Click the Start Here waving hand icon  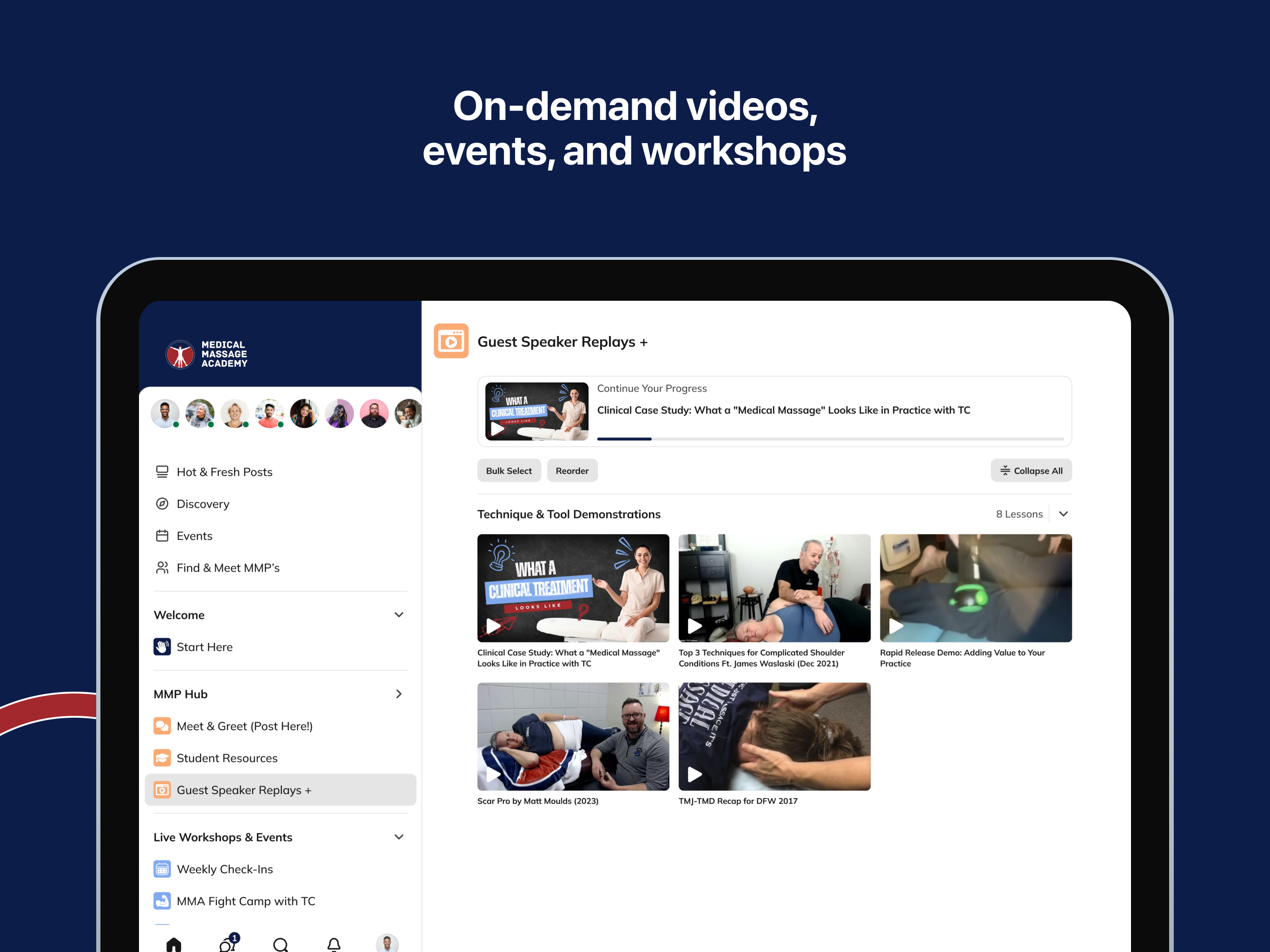[162, 647]
